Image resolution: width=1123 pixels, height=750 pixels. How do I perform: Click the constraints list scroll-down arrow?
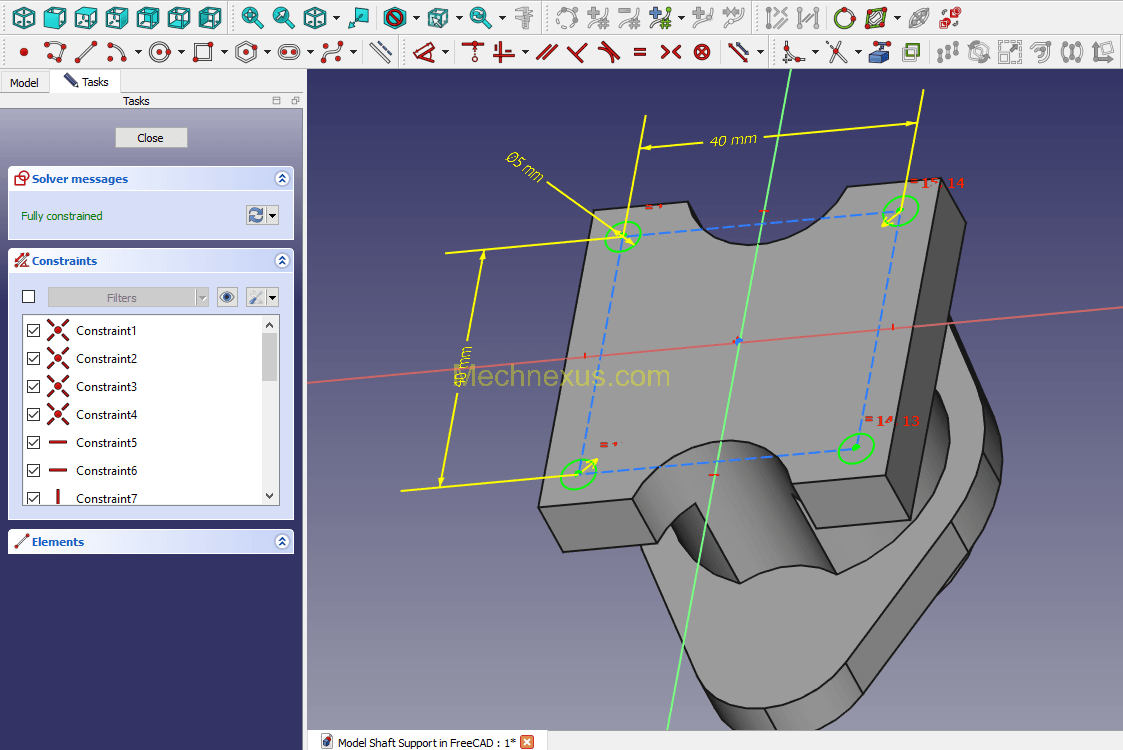[x=268, y=496]
